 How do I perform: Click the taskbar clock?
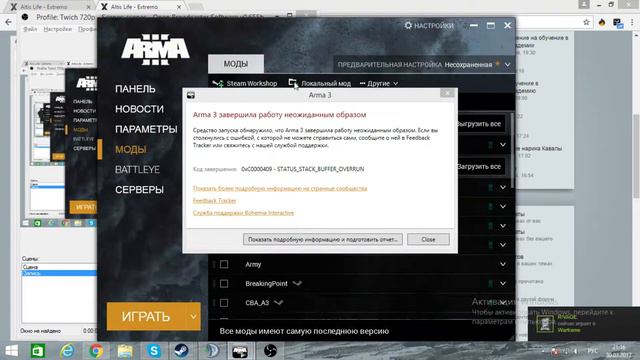[619, 351]
